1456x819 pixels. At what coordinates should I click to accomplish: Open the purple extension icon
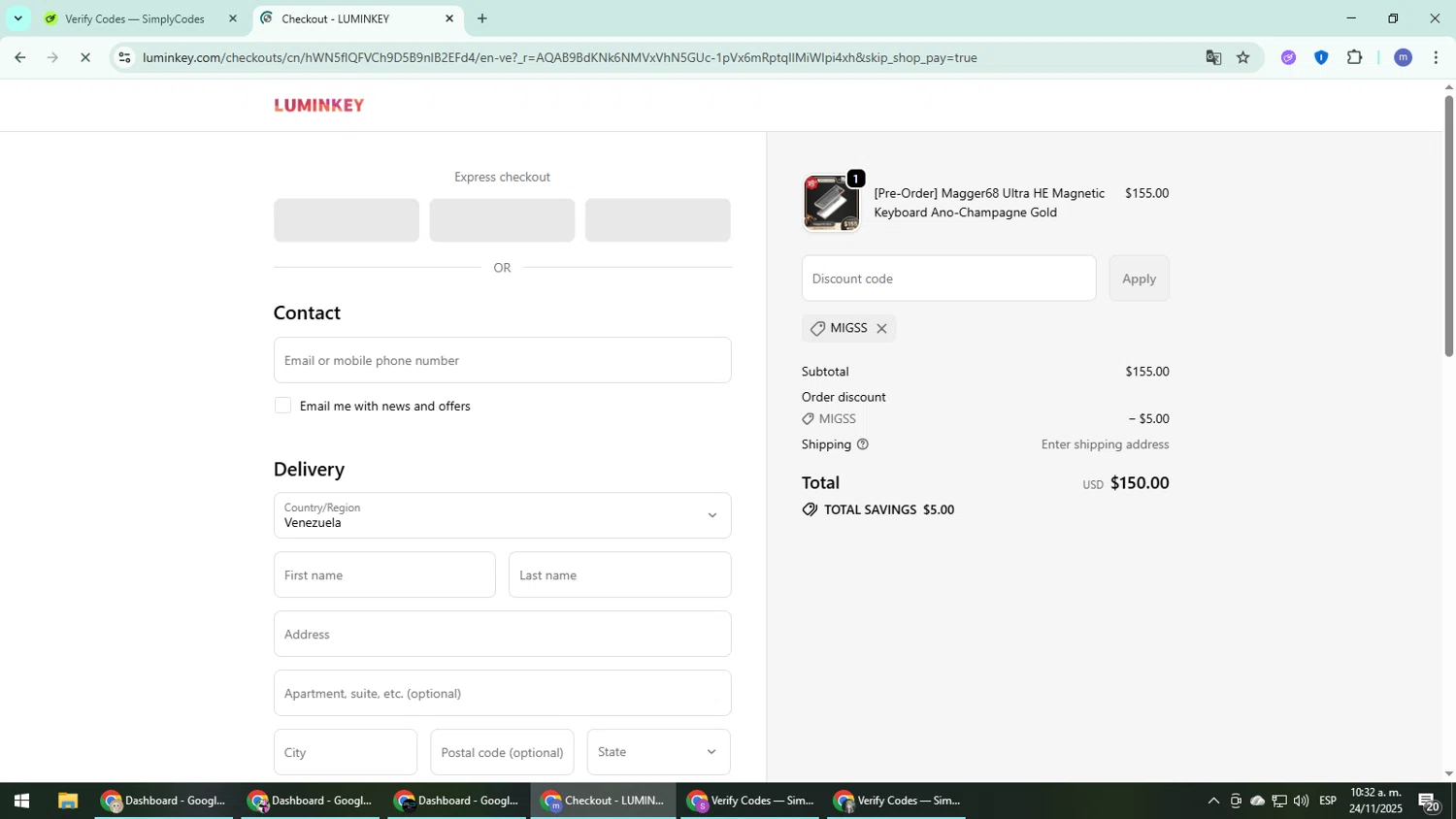tap(1288, 57)
